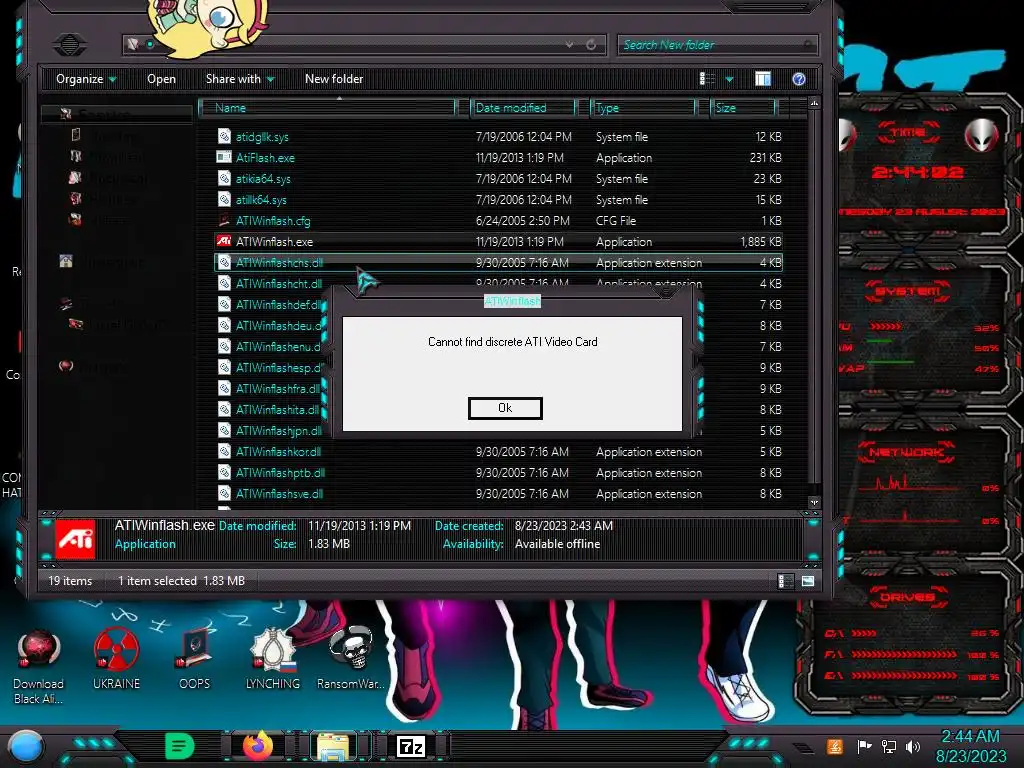Sort files by Date modified column
This screenshot has height=768, width=1024.
pos(522,108)
